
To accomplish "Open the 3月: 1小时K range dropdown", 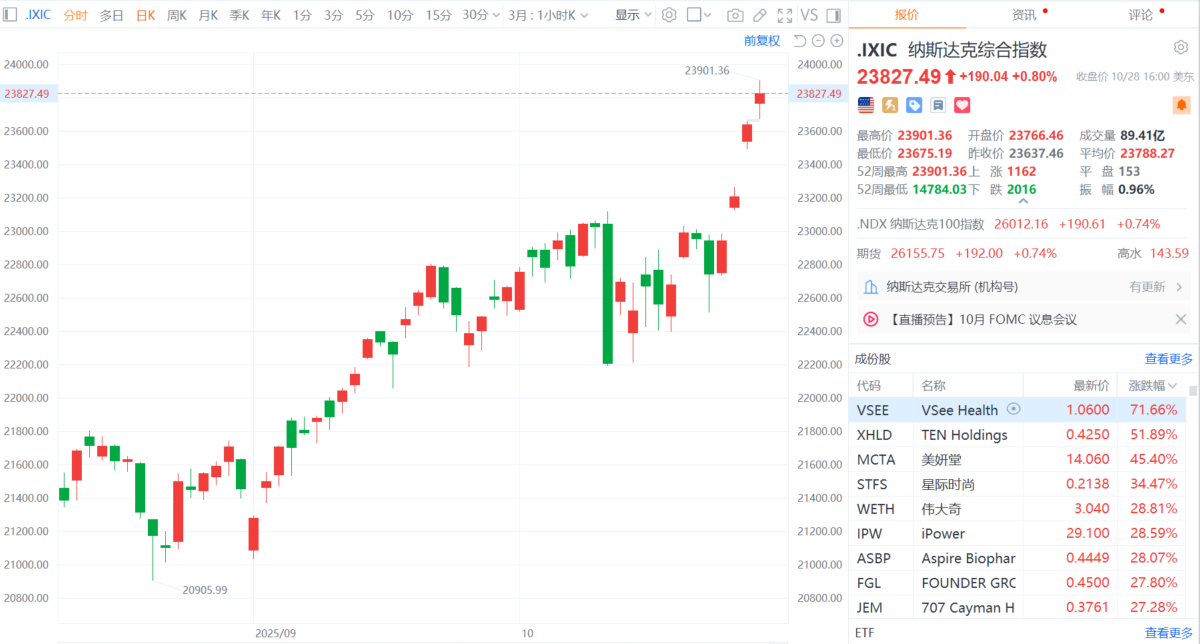I will pyautogui.click(x=548, y=15).
